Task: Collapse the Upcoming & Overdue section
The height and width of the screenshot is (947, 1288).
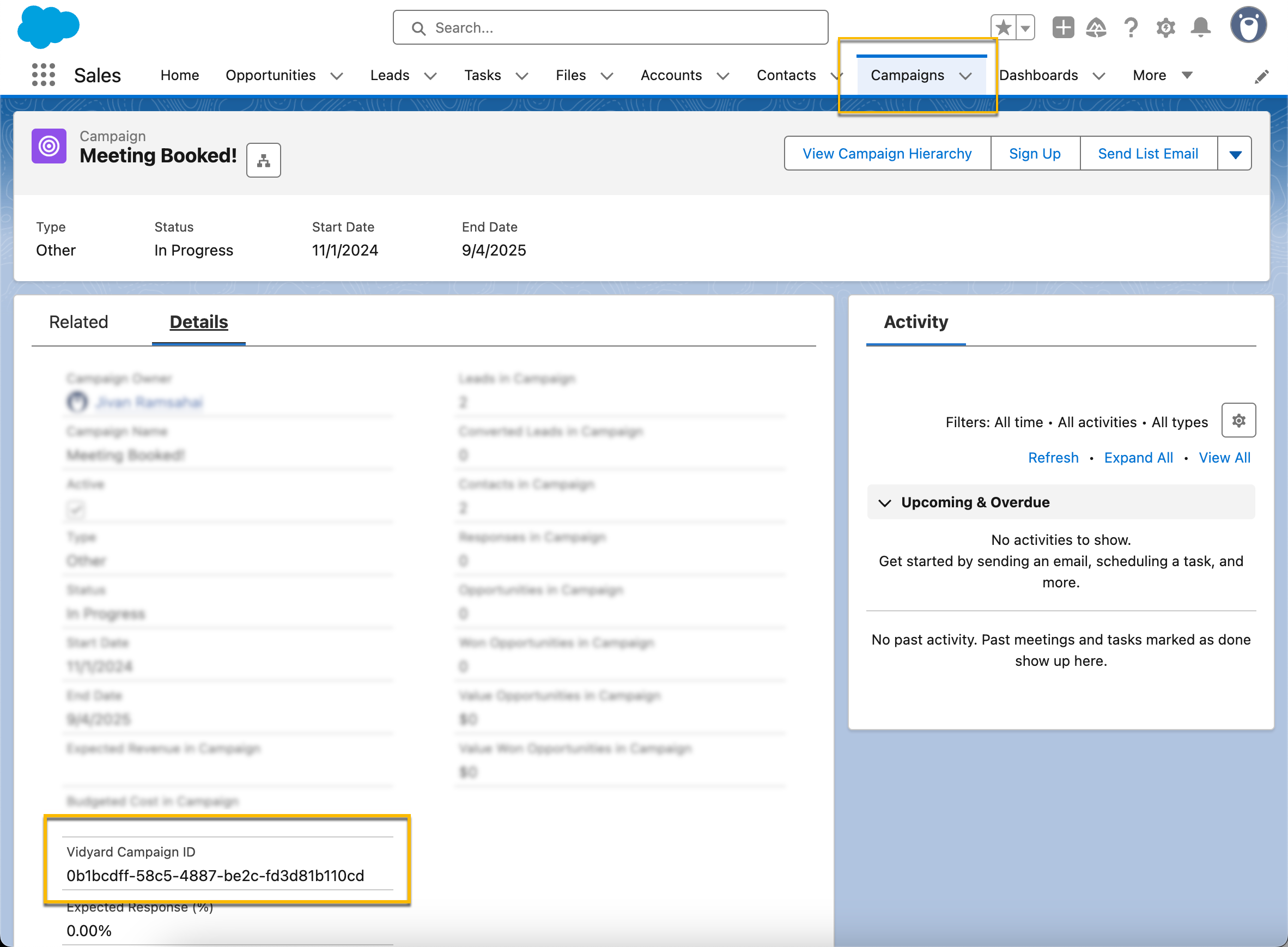Action: point(885,503)
